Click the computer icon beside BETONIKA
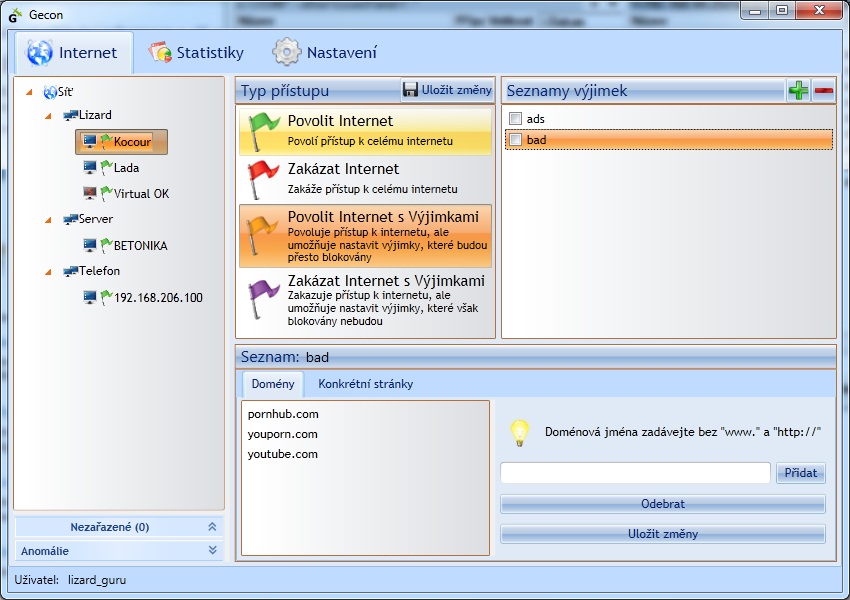Image resolution: width=850 pixels, height=600 pixels. click(x=89, y=245)
